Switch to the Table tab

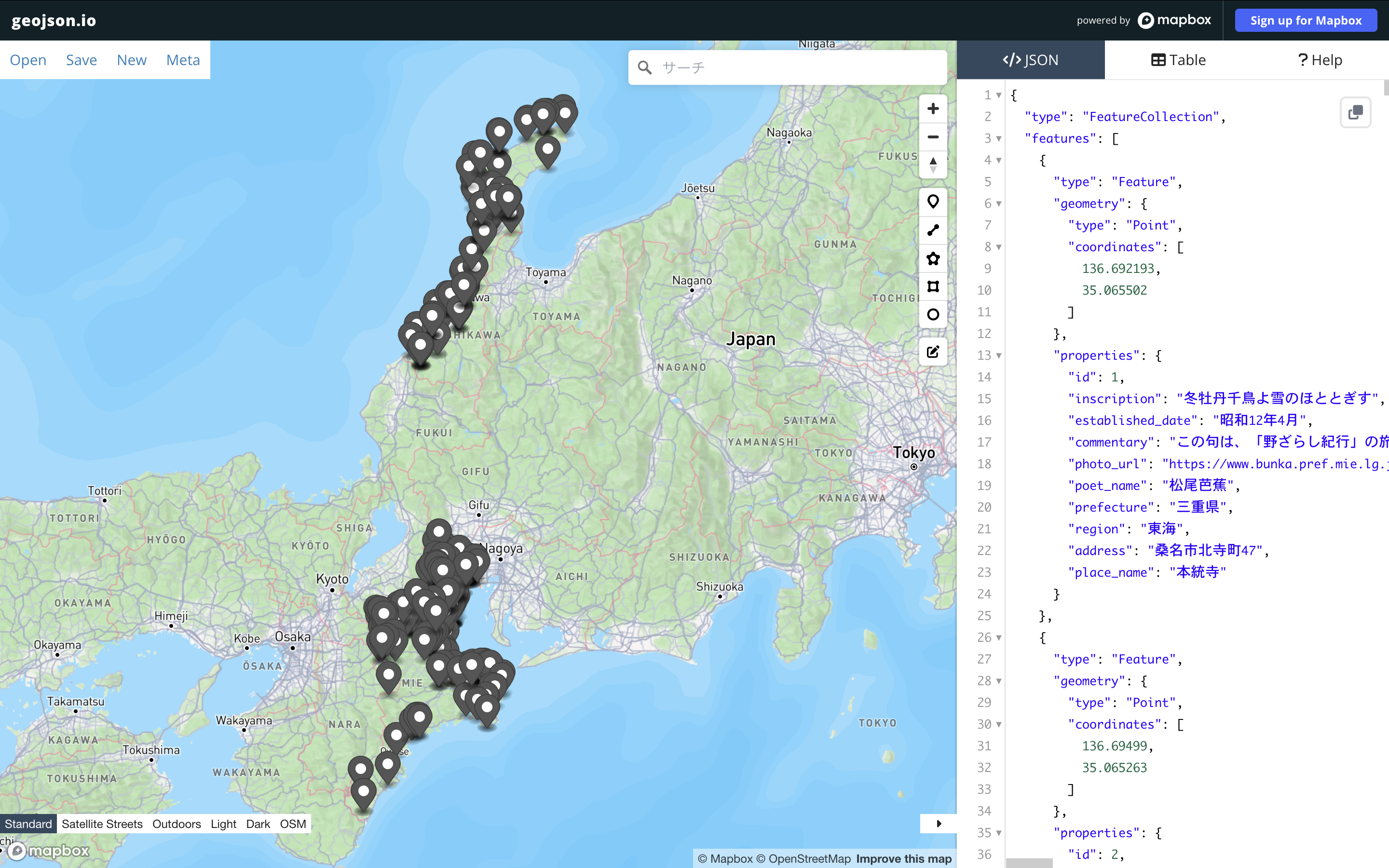[x=1178, y=60]
